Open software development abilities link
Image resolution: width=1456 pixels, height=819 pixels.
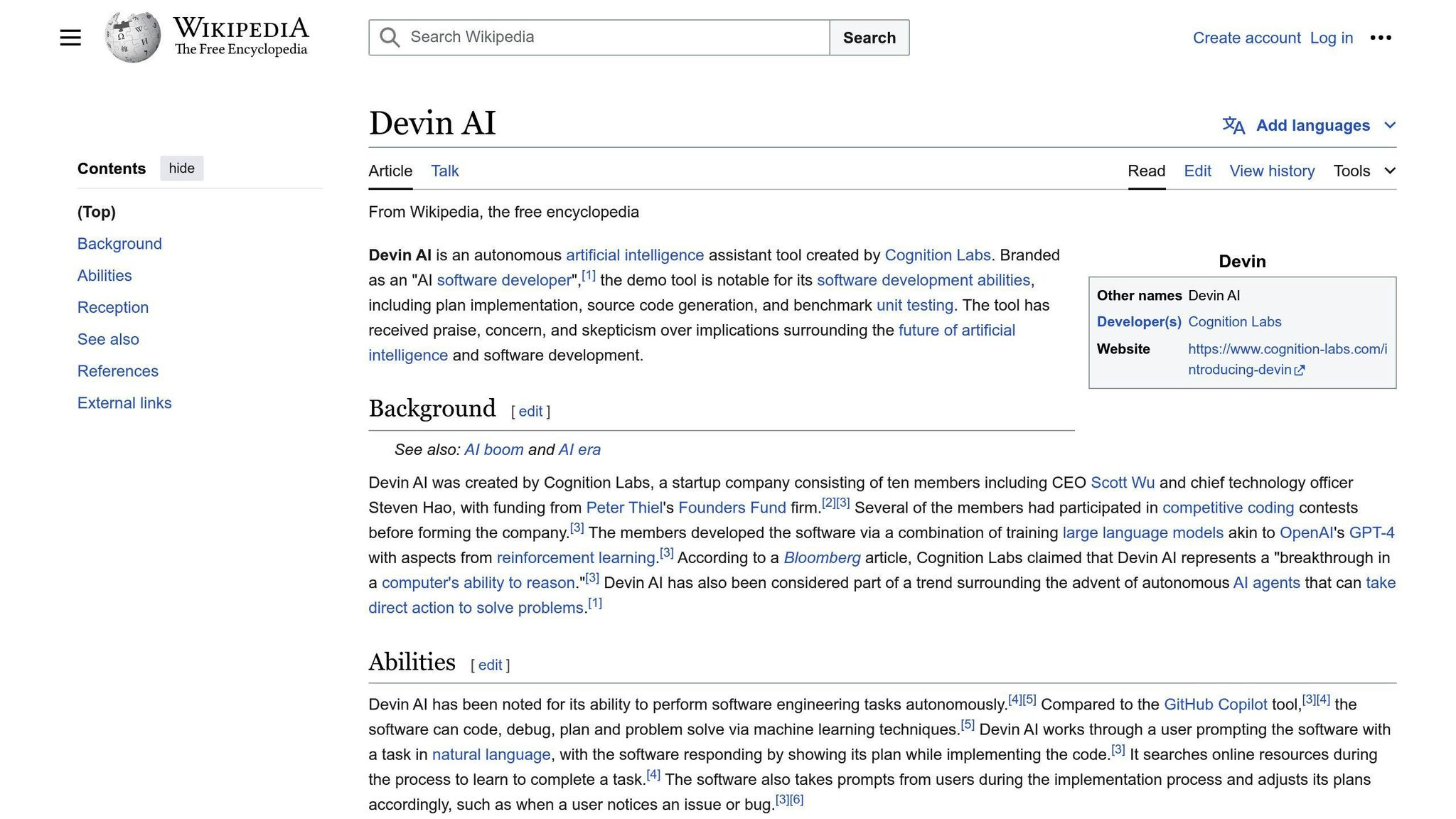tap(923, 281)
